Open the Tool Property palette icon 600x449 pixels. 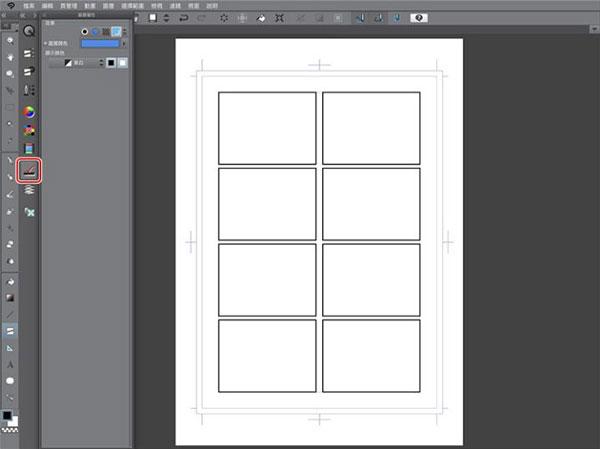pyautogui.click(x=29, y=71)
